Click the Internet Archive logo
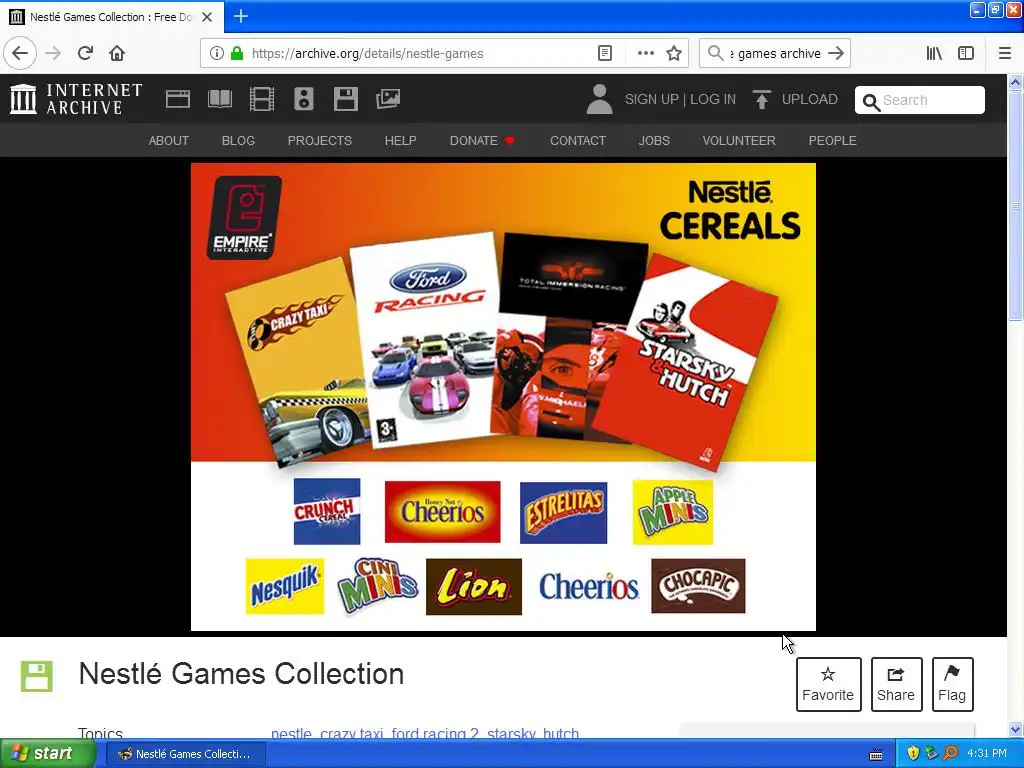Image resolution: width=1024 pixels, height=768 pixels. pyautogui.click(x=76, y=99)
